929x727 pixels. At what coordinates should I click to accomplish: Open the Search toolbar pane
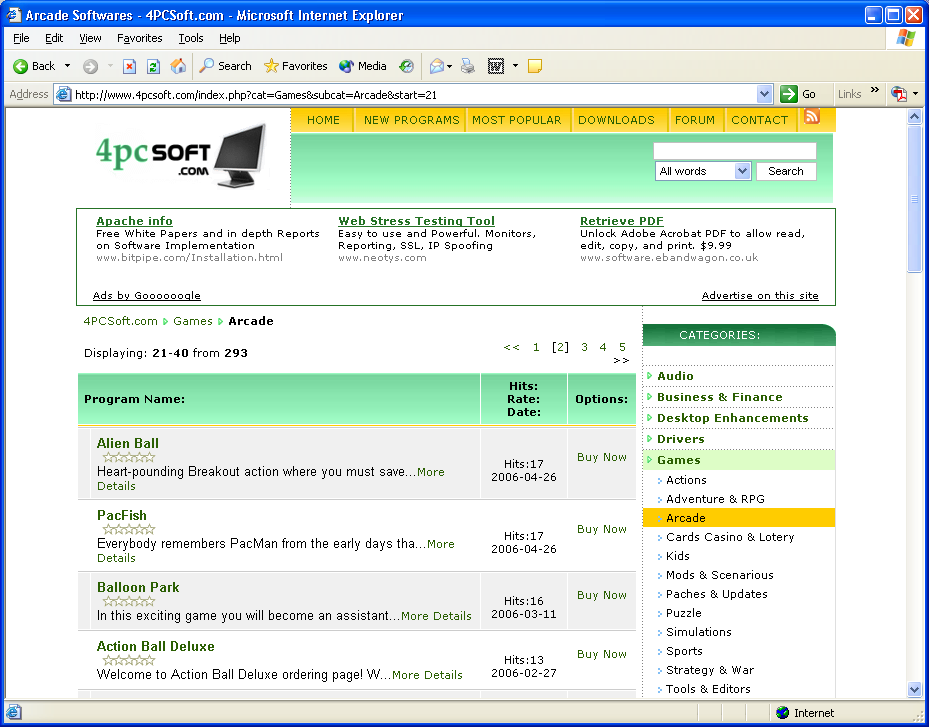[225, 66]
